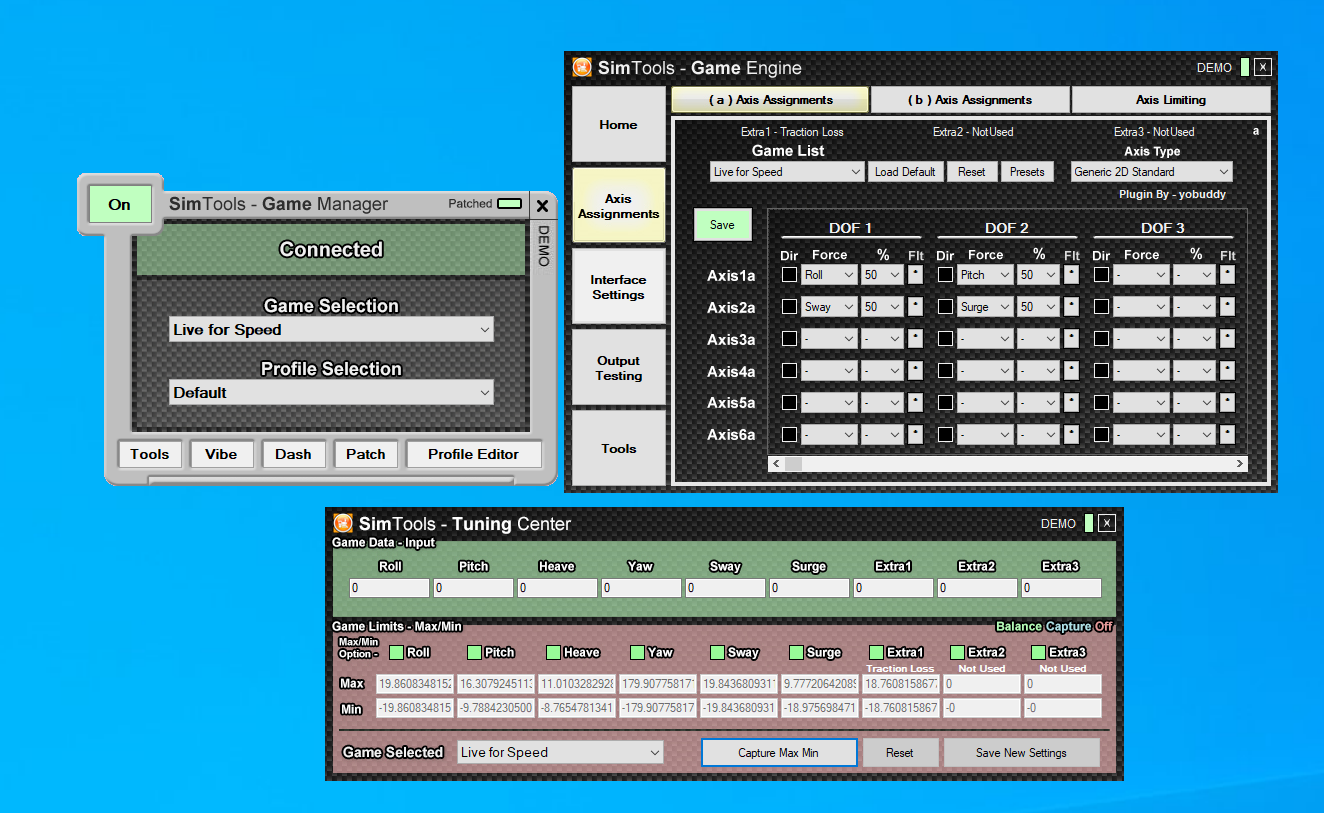The image size is (1324, 813).
Task: Open Game List dropdown in Game Engine
Action: pos(787,172)
